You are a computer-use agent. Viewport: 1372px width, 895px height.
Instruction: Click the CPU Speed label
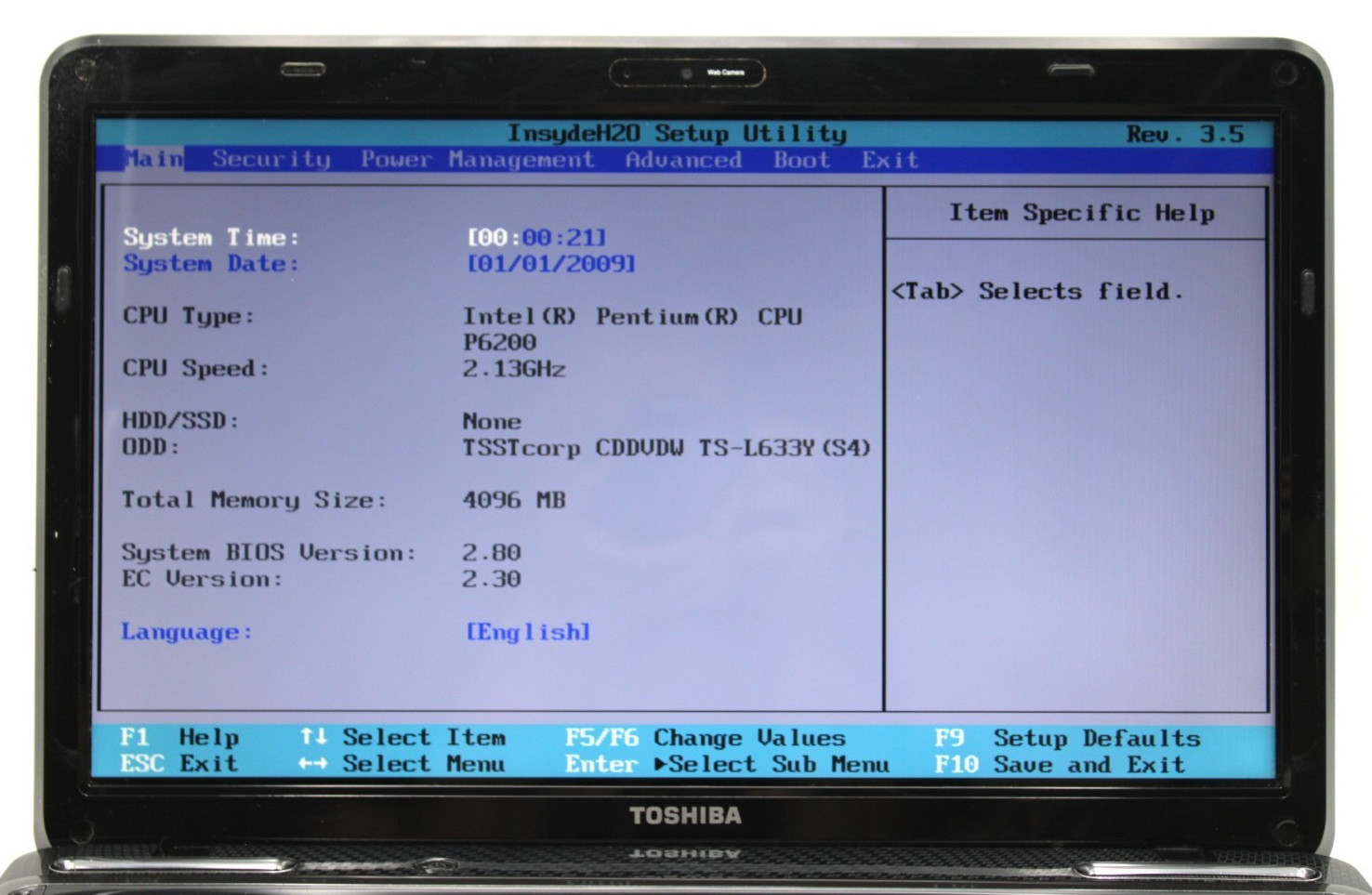click(196, 368)
